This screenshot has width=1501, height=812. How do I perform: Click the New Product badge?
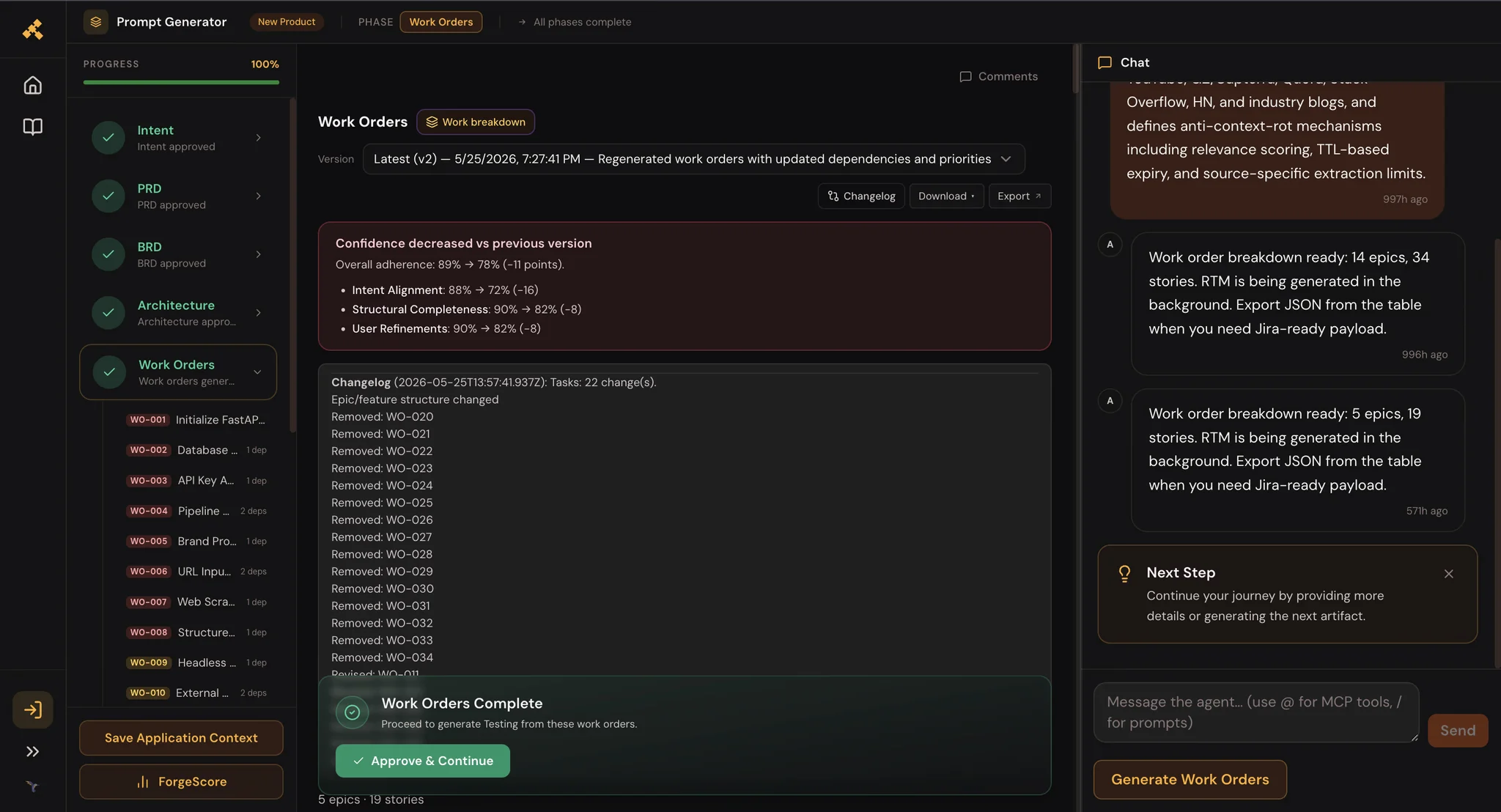(287, 22)
